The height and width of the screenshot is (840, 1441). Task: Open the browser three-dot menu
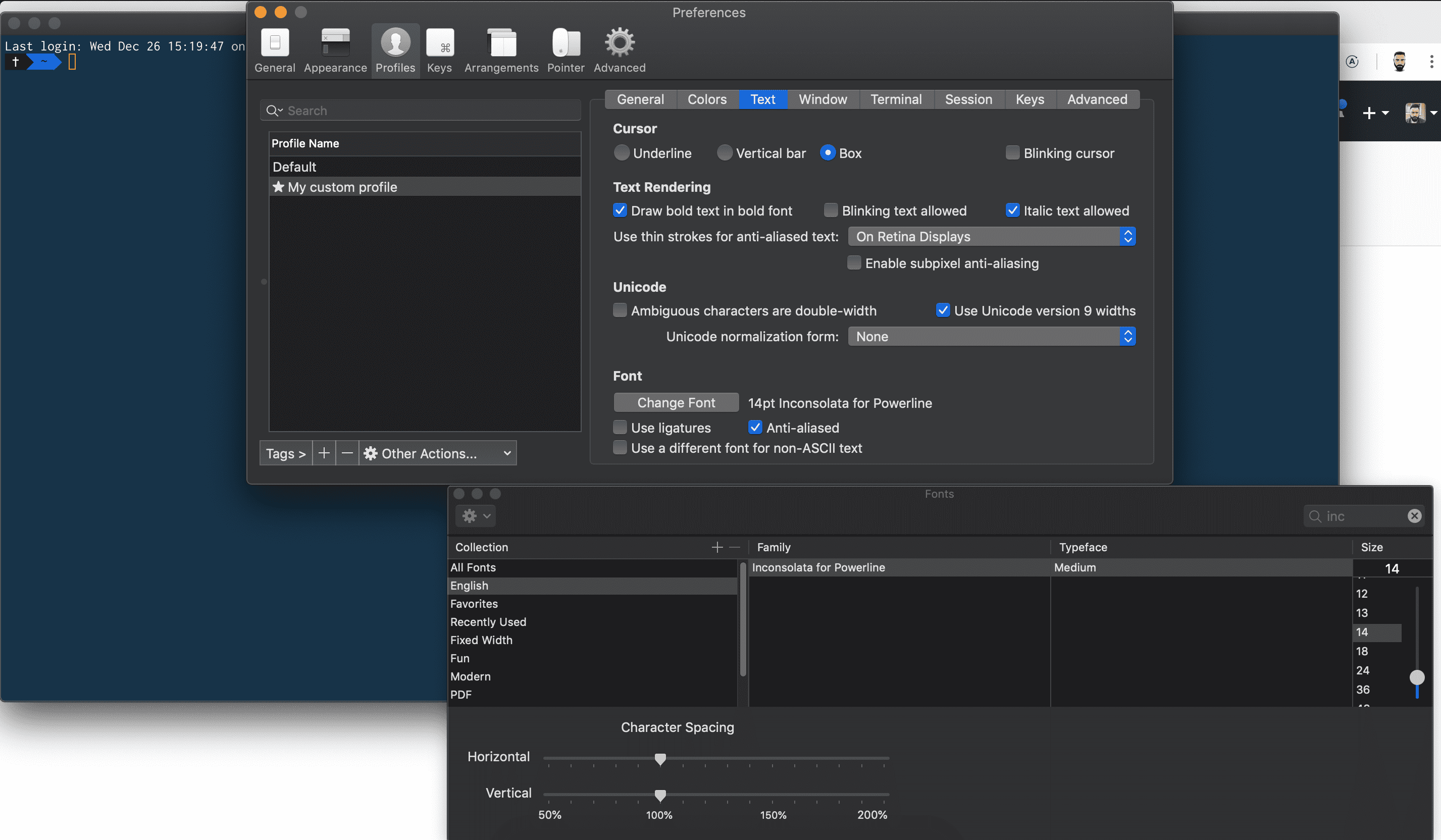[x=1431, y=61]
